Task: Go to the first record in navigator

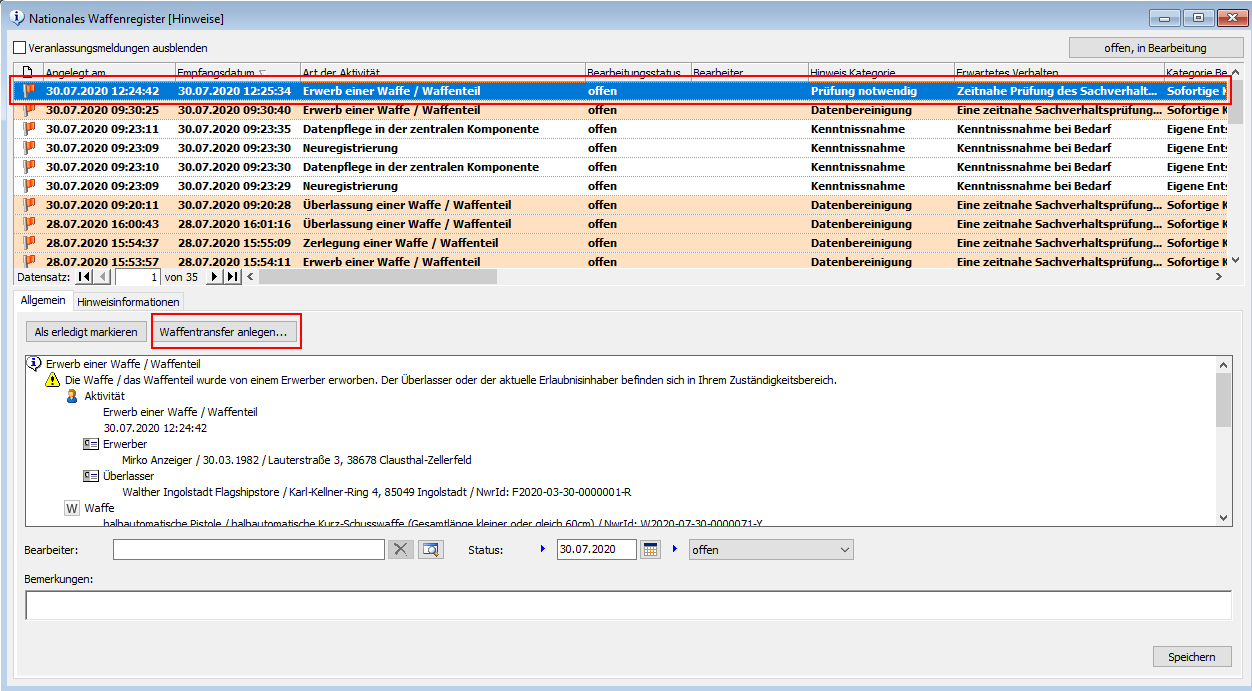Action: (85, 277)
